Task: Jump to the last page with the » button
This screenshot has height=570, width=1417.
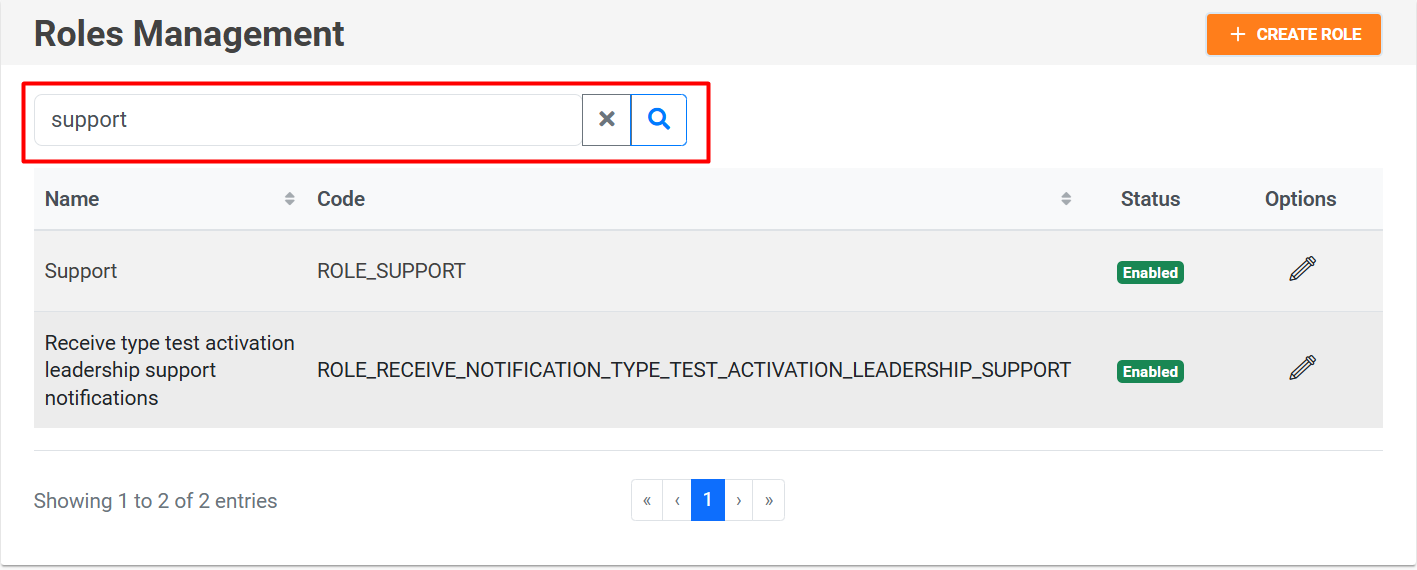Action: click(x=768, y=500)
